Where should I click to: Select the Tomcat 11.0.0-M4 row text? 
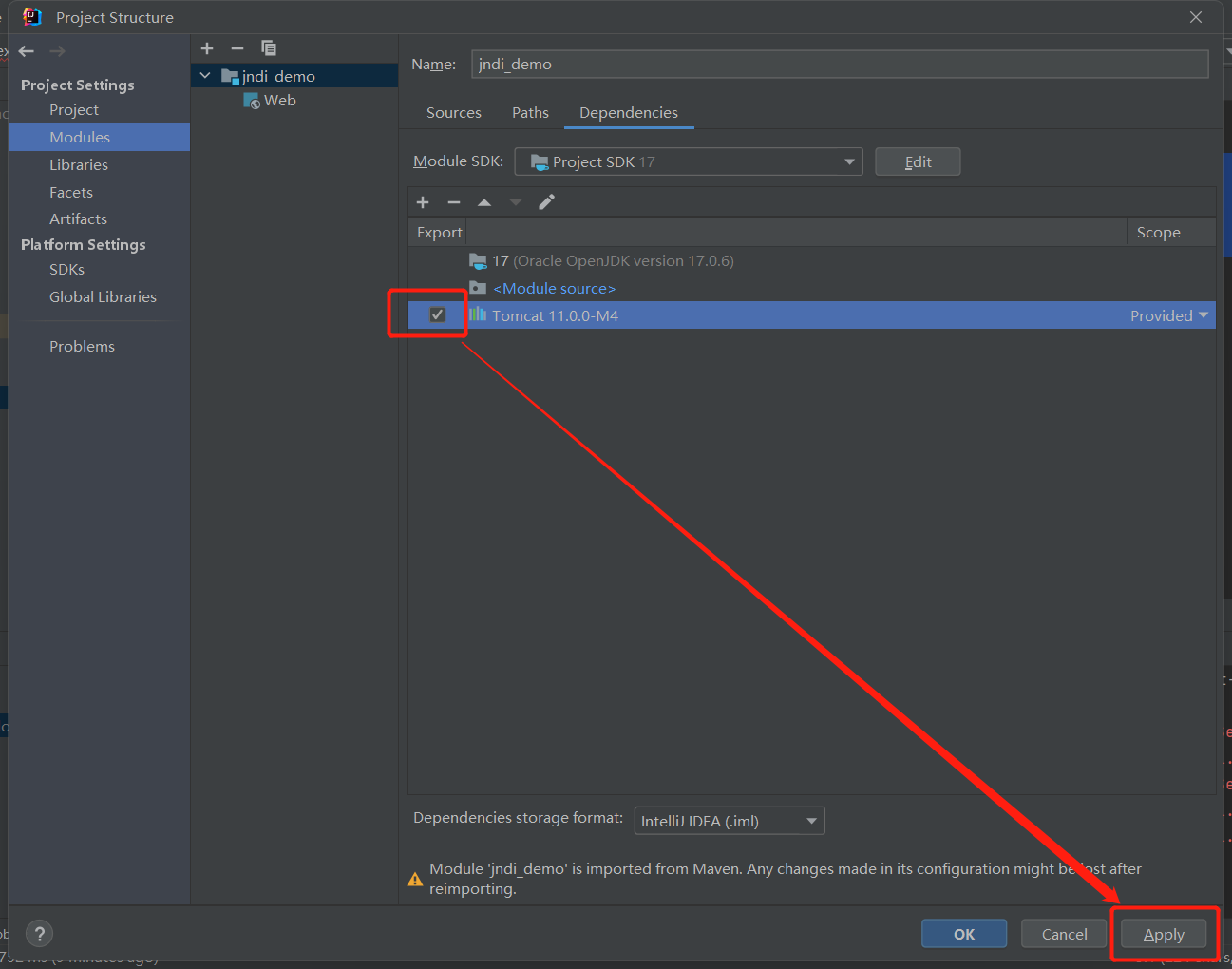click(x=555, y=315)
